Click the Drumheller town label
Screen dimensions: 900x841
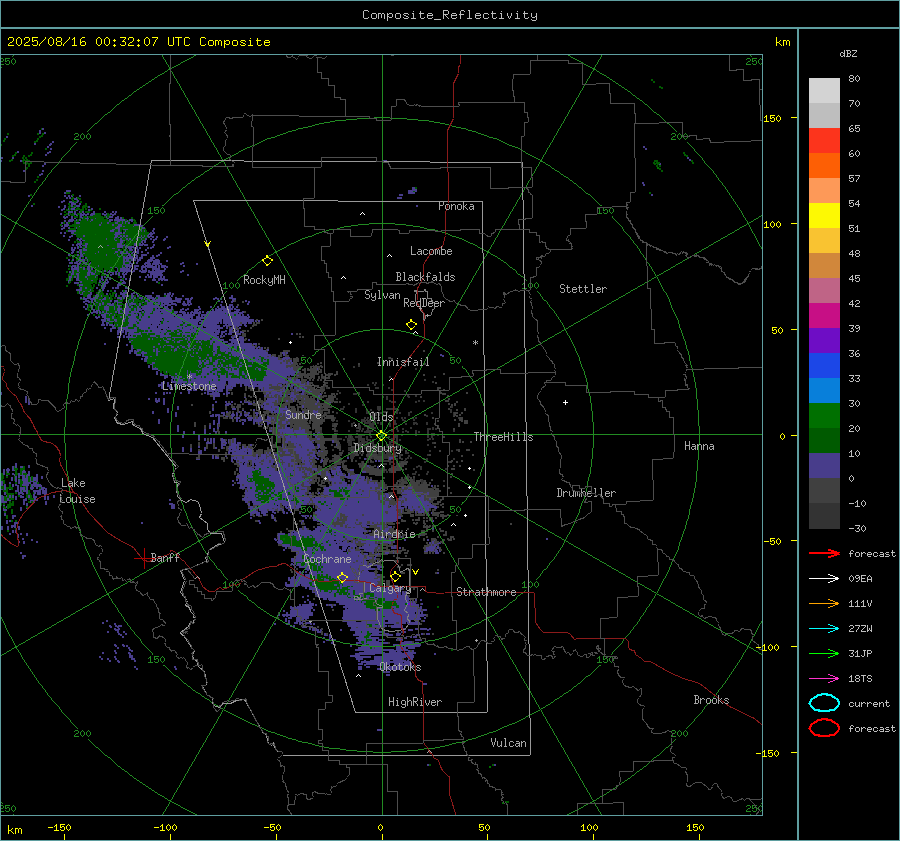point(586,493)
